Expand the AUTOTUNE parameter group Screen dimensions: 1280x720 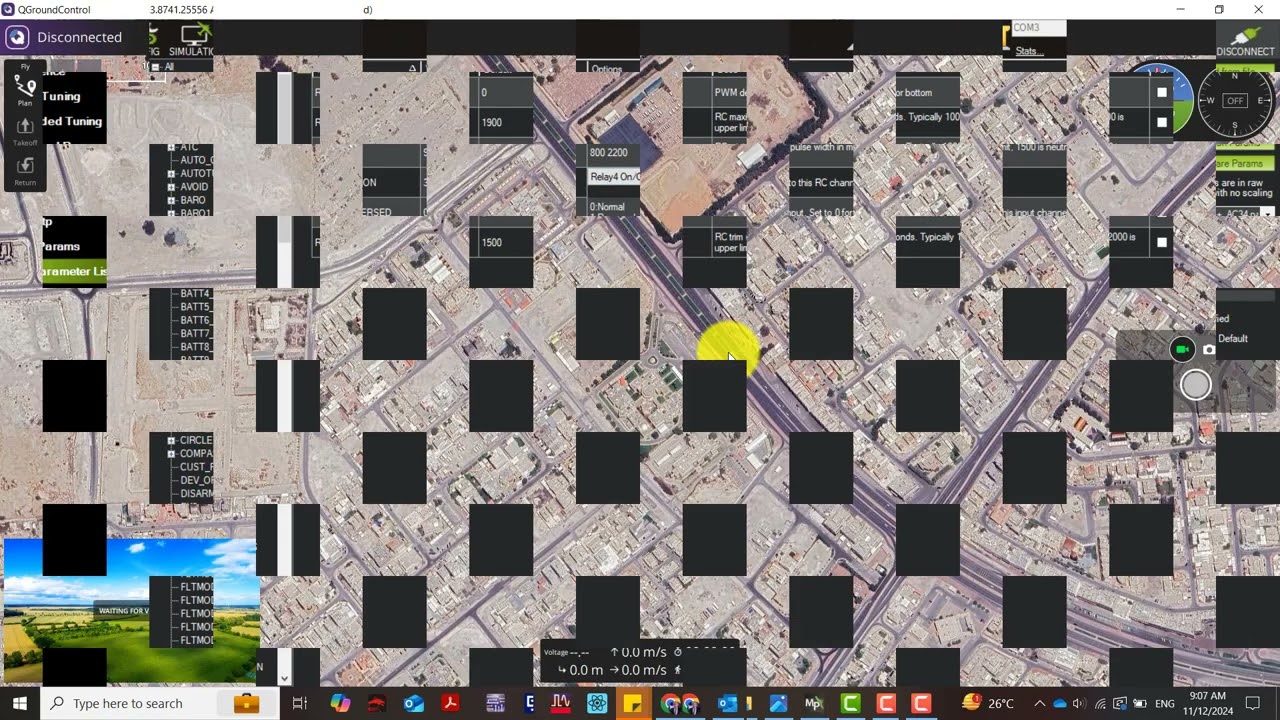pos(172,174)
